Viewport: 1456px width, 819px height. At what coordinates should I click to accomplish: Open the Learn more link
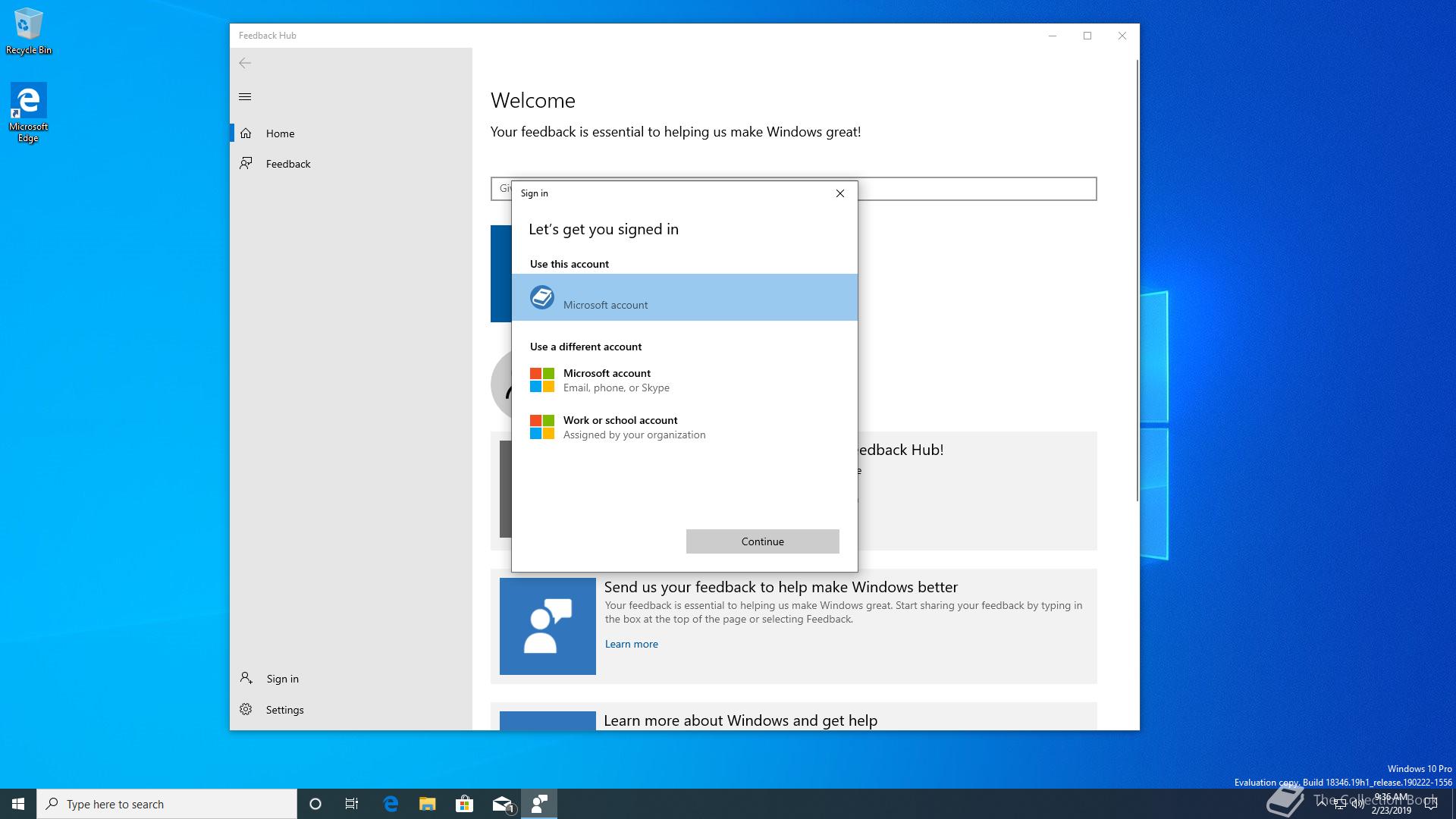[x=632, y=644]
